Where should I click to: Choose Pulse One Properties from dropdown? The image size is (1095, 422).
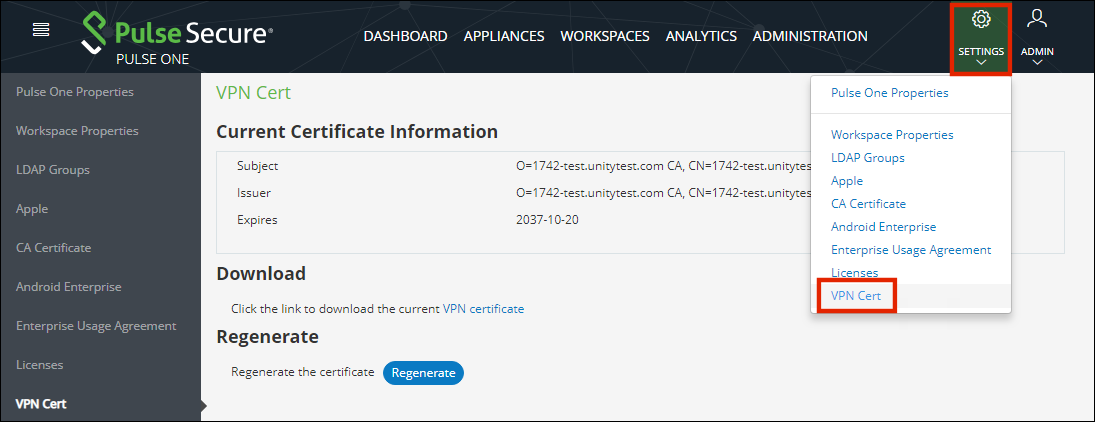point(890,93)
